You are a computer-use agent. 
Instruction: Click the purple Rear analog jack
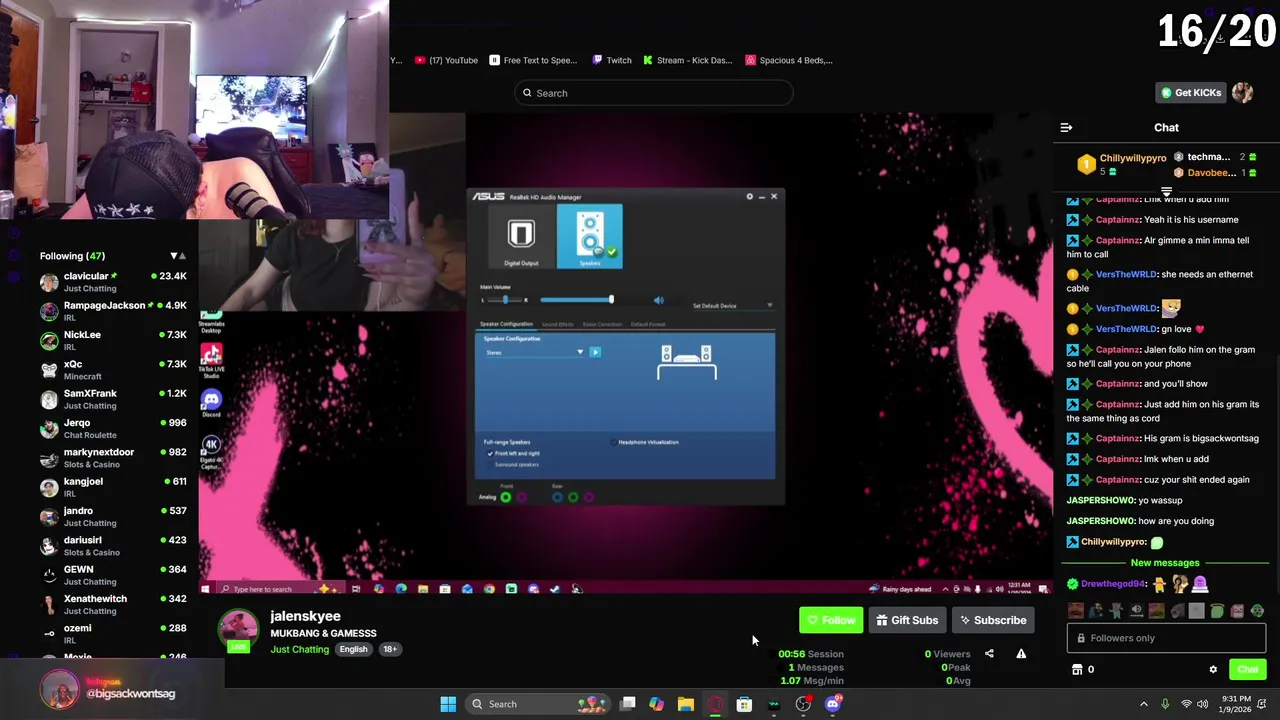[x=589, y=497]
